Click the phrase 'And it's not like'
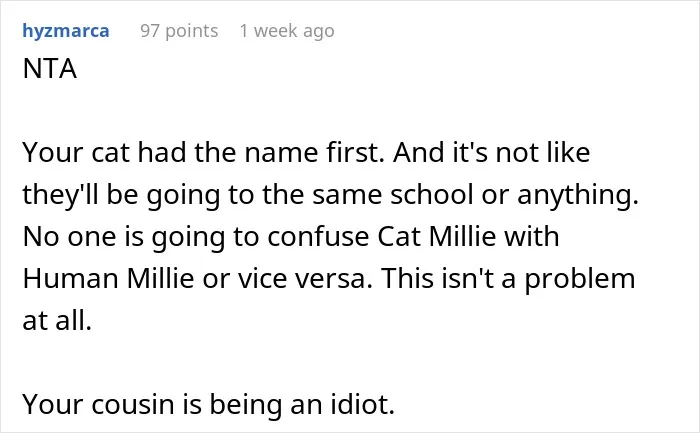The image size is (700, 433). [492, 153]
